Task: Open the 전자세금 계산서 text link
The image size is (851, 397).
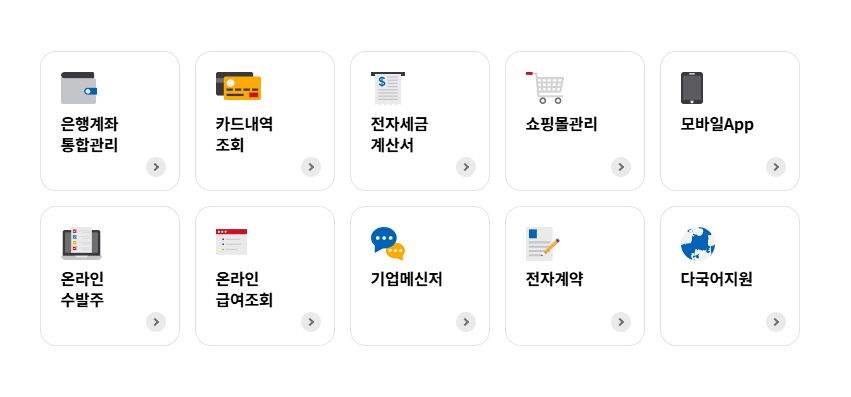Action: [399, 135]
